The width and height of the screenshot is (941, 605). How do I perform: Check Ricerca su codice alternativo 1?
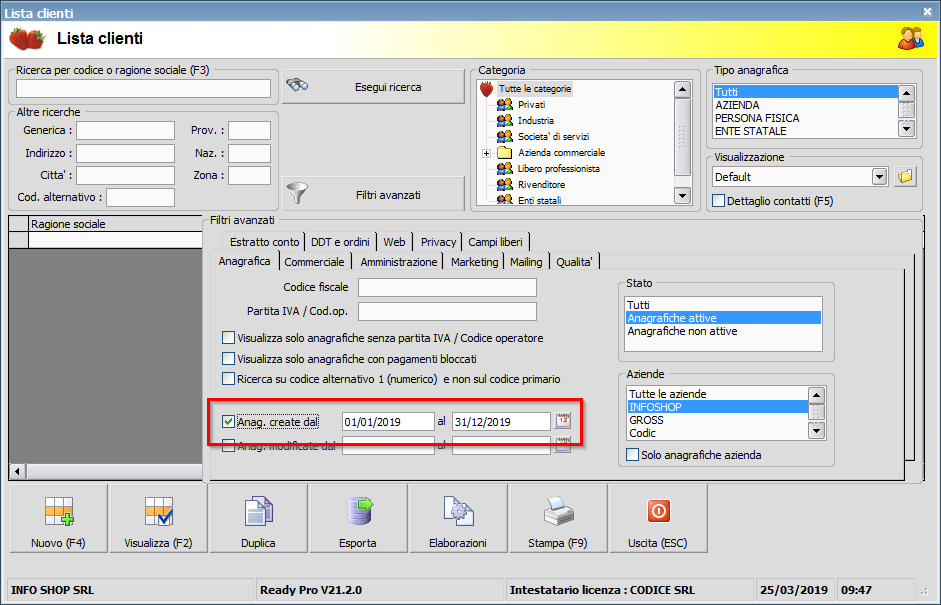(x=228, y=379)
